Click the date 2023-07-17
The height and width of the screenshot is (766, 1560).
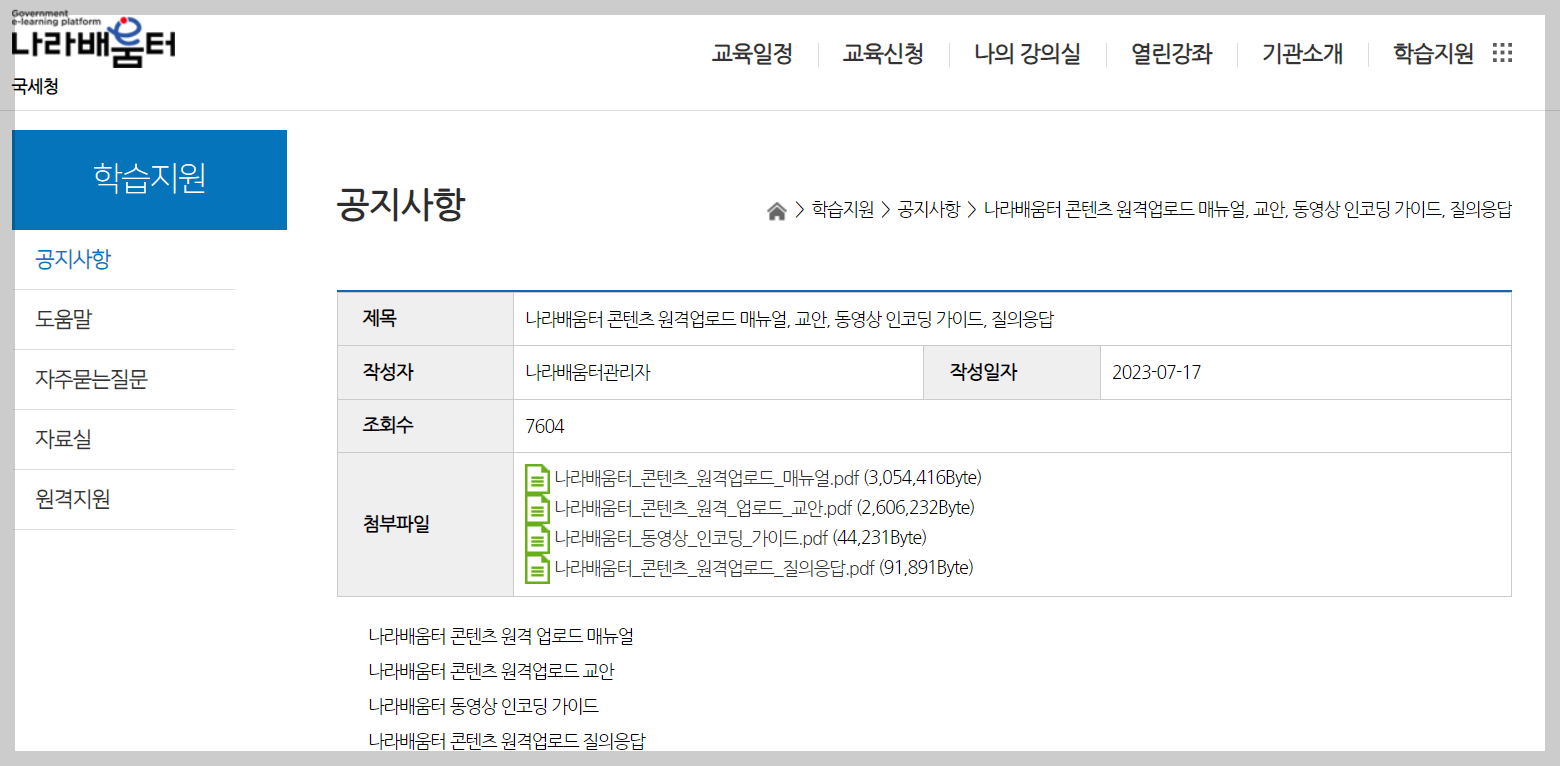[1157, 373]
